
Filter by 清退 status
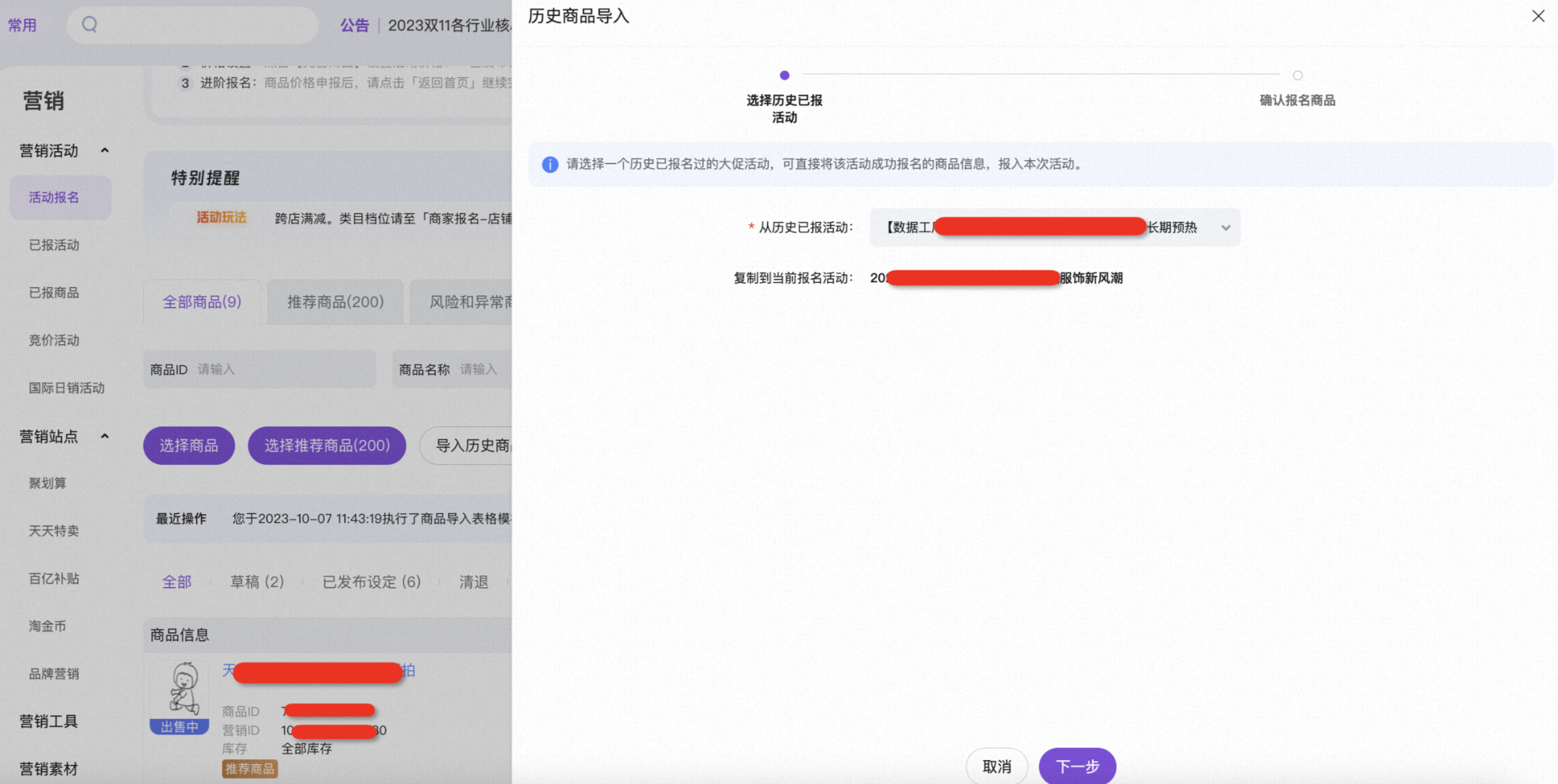tap(474, 582)
